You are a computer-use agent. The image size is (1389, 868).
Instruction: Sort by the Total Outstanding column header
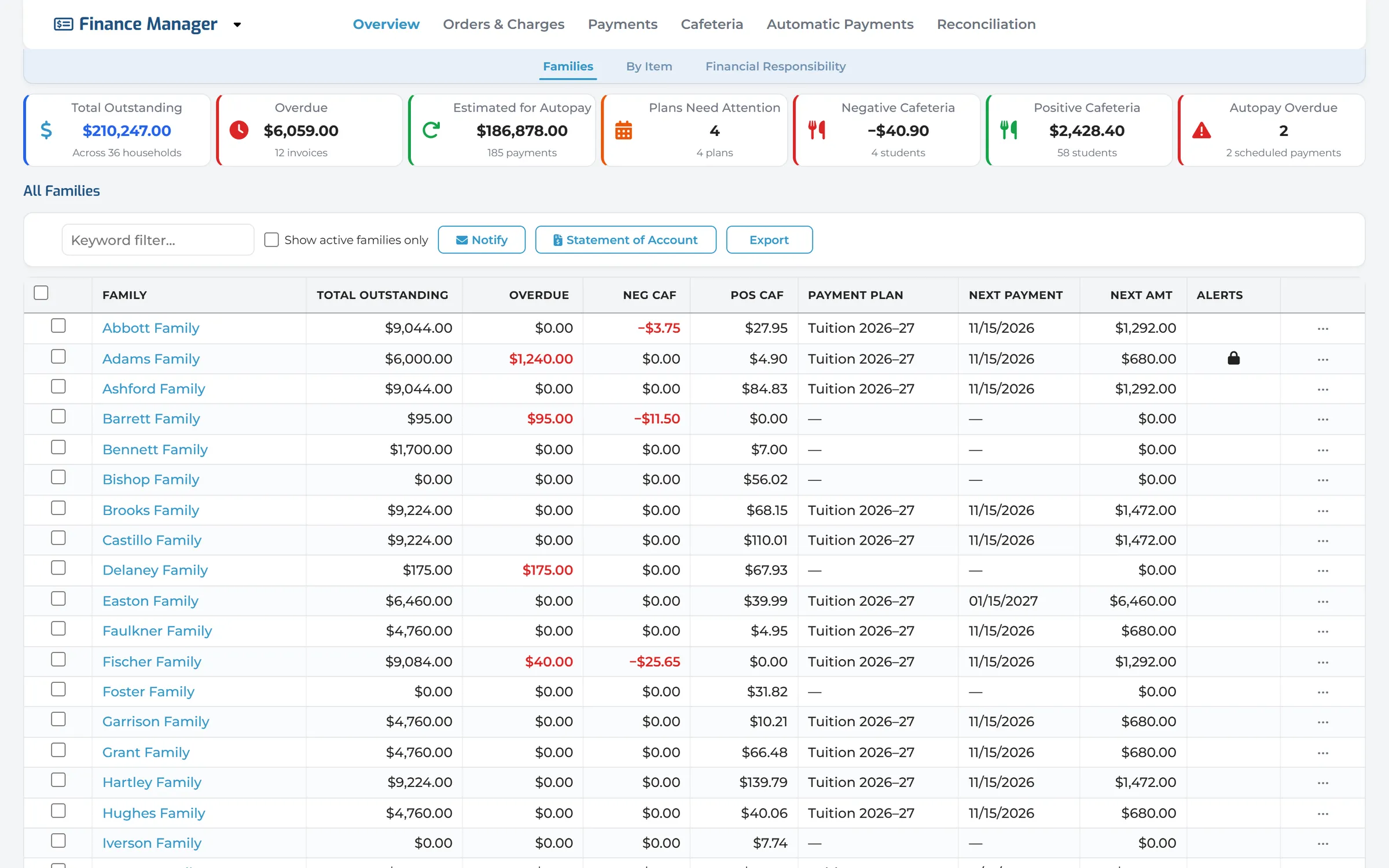click(383, 295)
